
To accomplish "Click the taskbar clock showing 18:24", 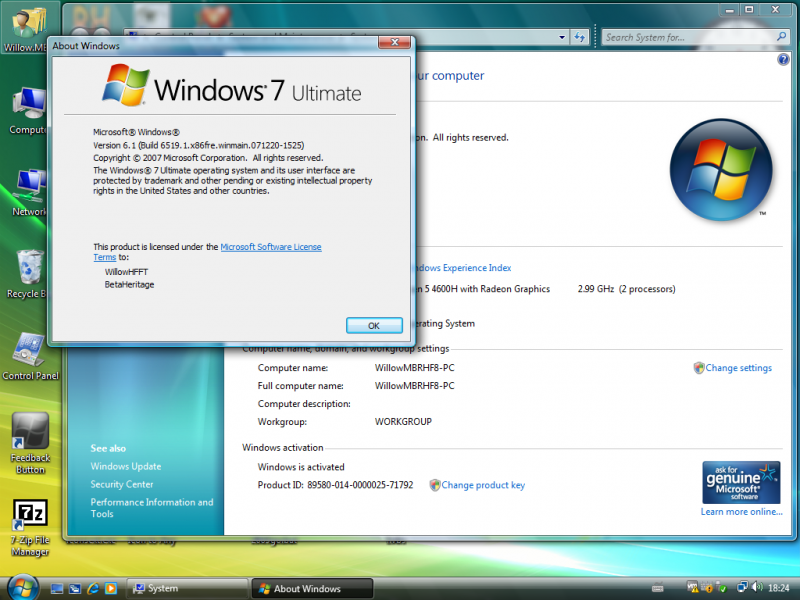I will click(x=779, y=588).
